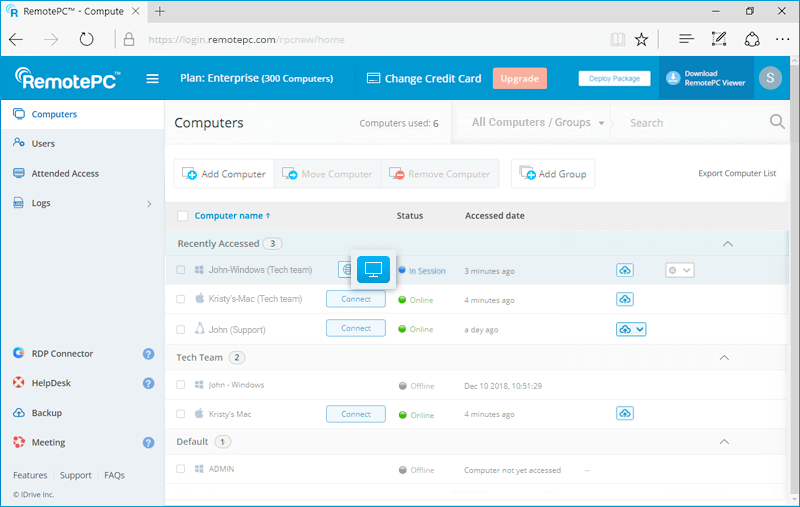Click browser refresh icon

[x=87, y=39]
